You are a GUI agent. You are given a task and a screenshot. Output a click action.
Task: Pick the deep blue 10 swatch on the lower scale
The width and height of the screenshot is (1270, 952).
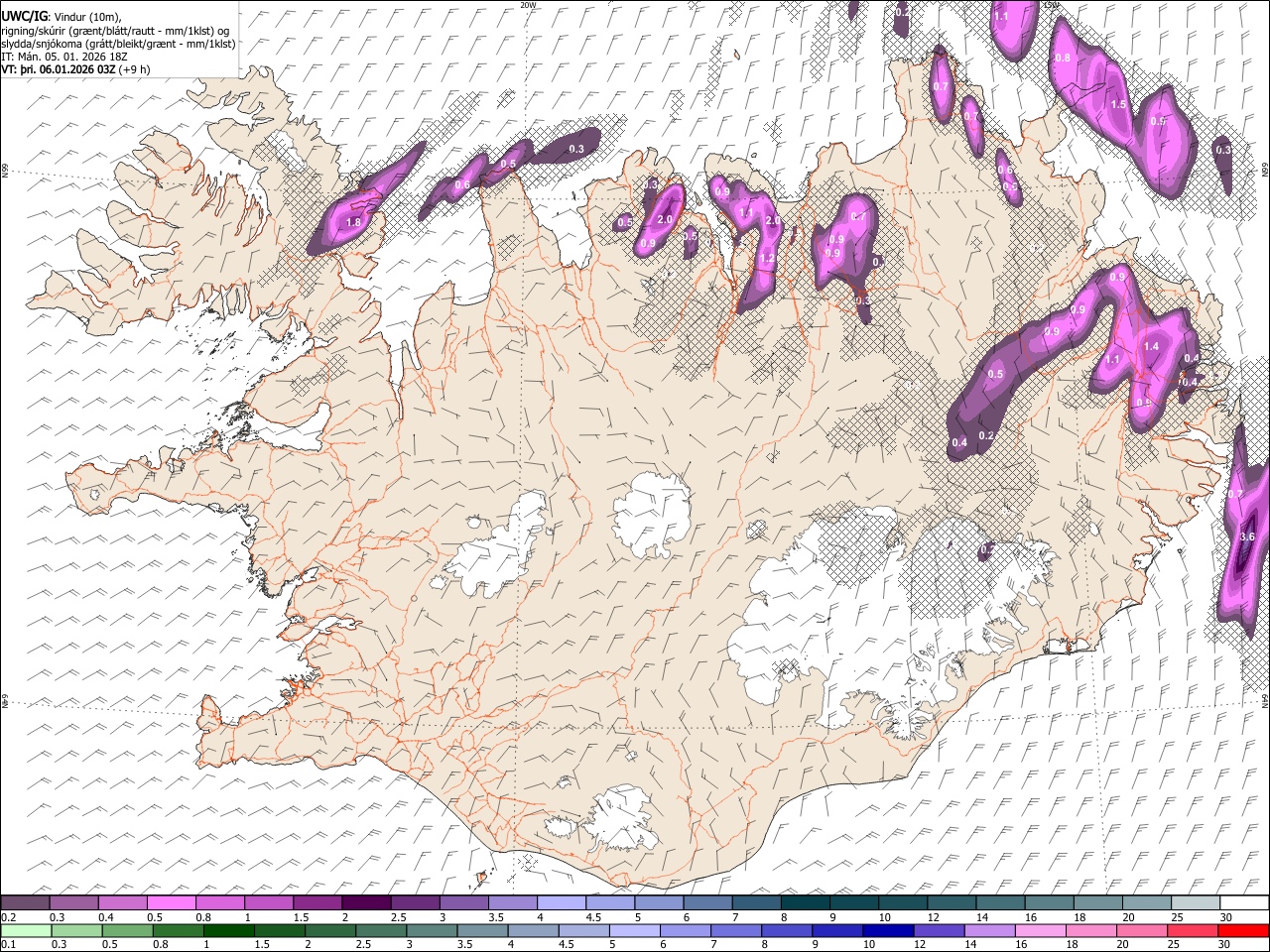887,930
